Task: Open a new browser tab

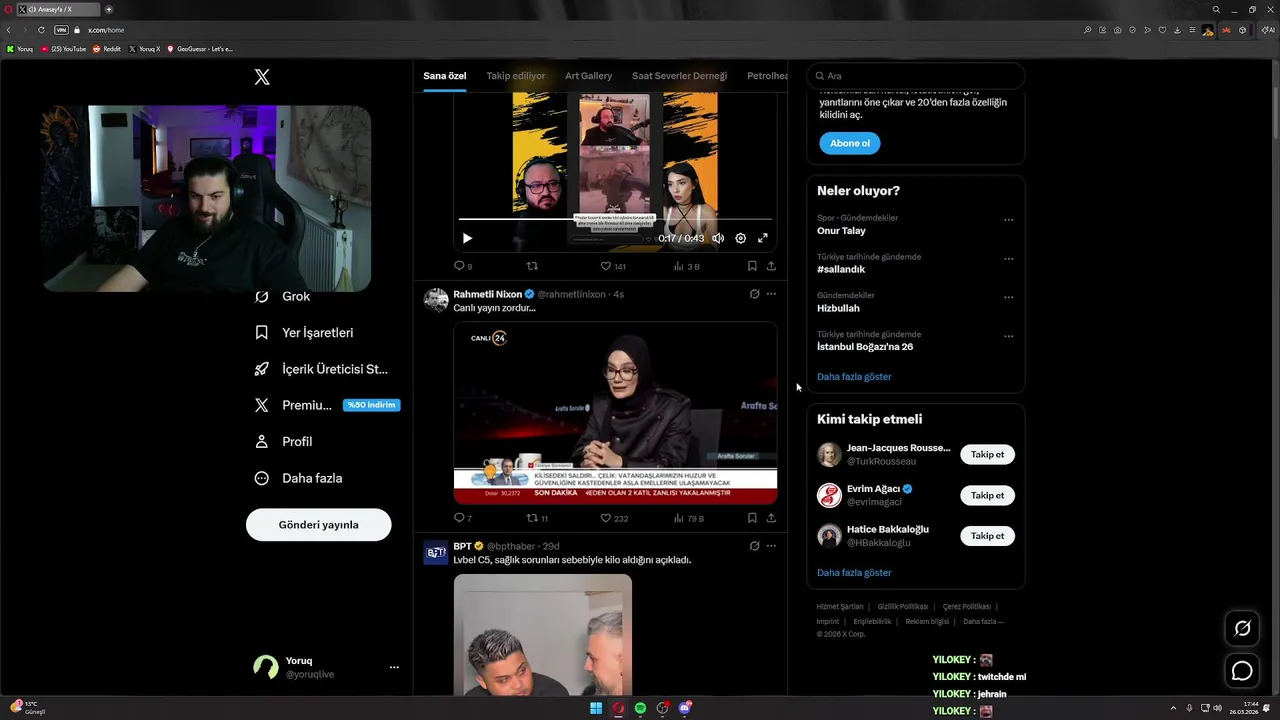Action: pos(109,9)
